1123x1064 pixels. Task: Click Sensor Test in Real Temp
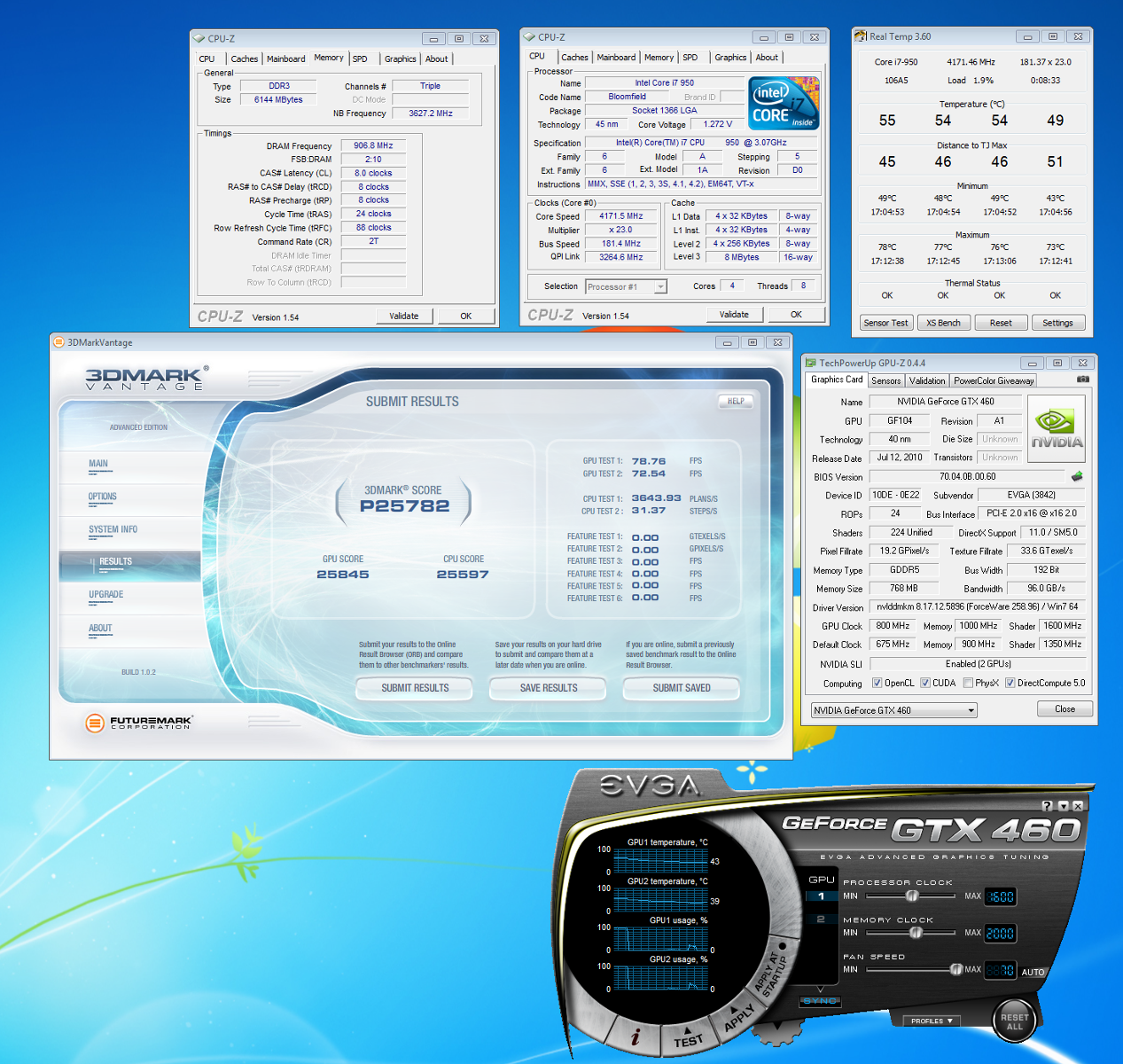885,323
